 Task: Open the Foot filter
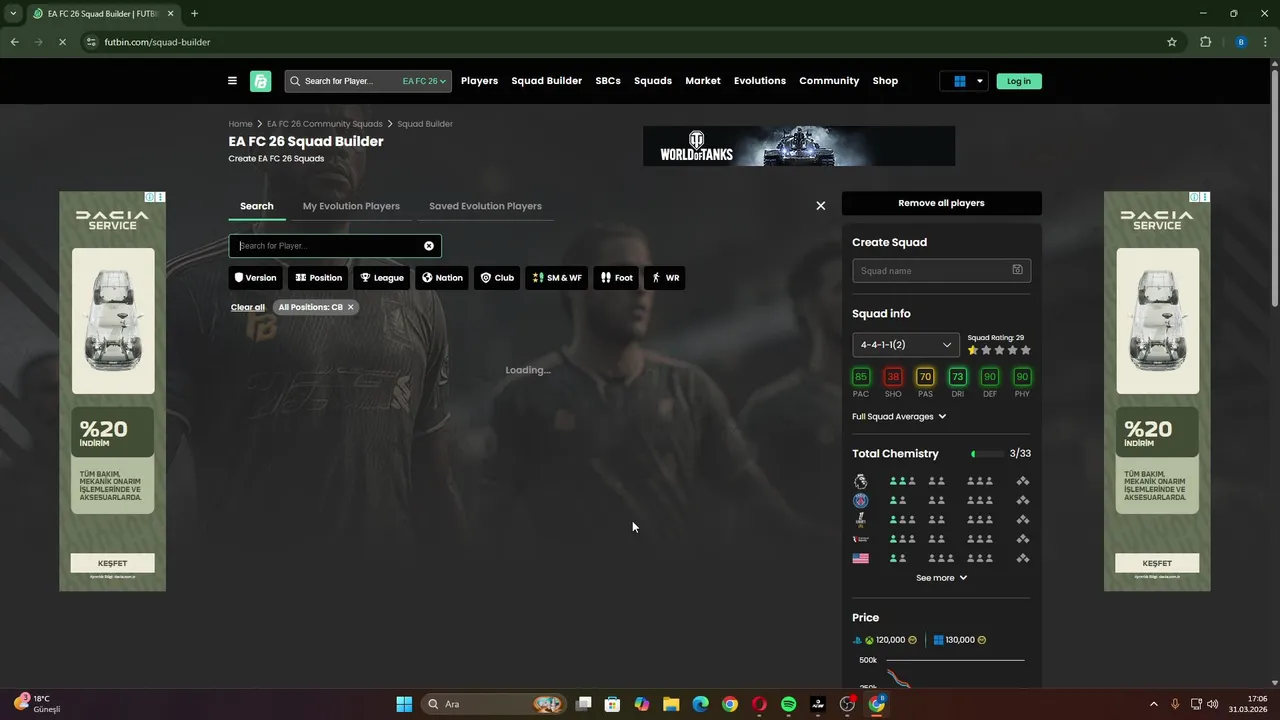click(616, 278)
